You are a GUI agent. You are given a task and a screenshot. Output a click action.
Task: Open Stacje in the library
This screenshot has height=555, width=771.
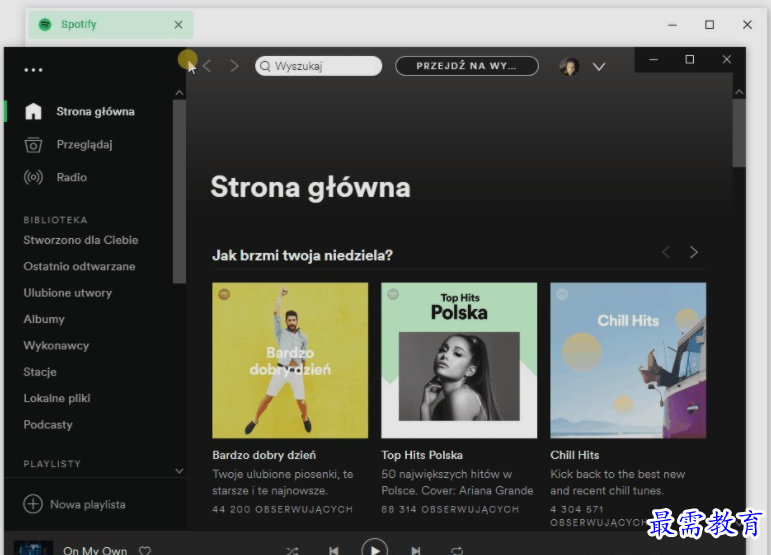(40, 372)
